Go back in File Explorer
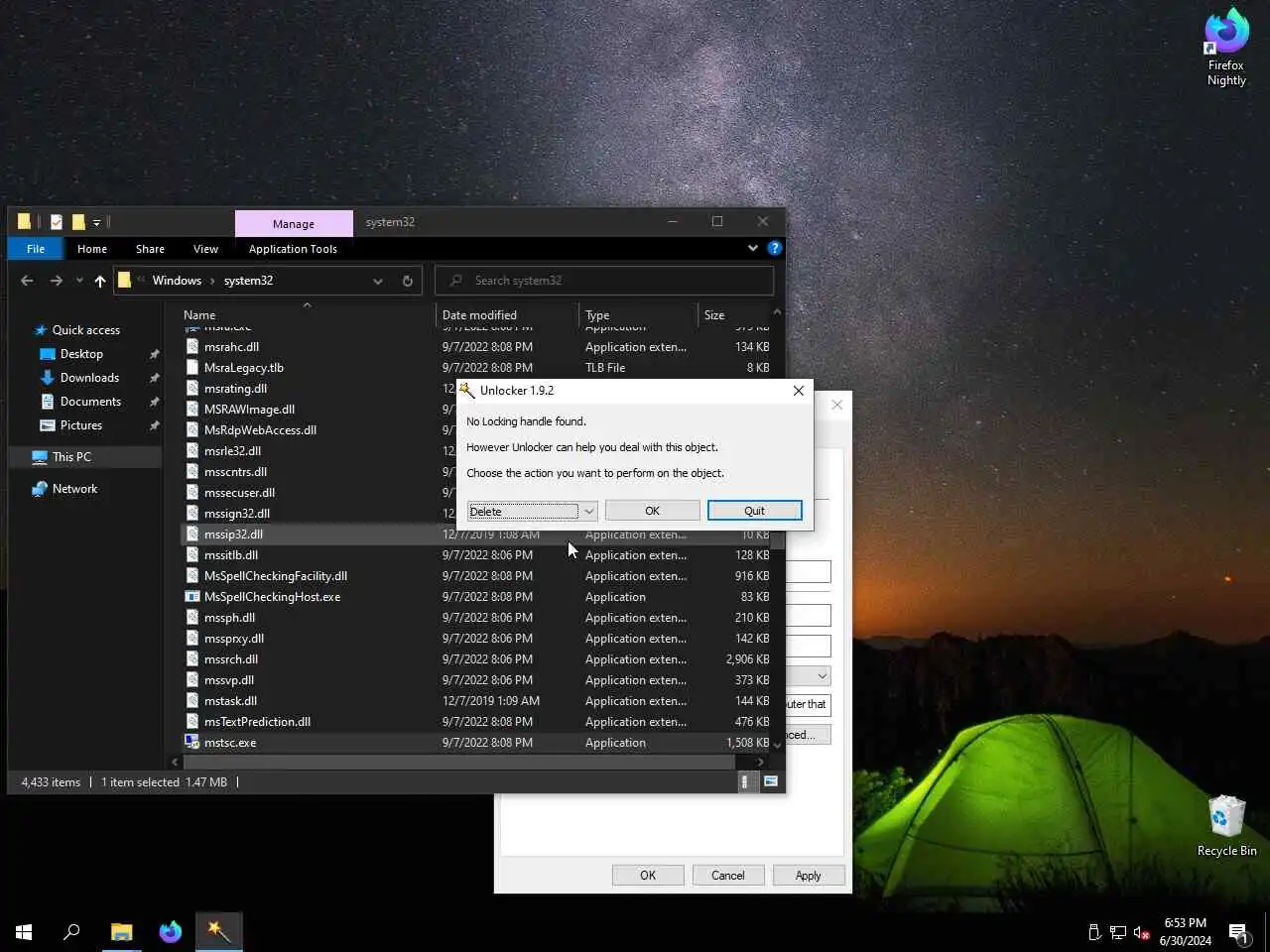Image resolution: width=1270 pixels, height=952 pixels. 27,281
